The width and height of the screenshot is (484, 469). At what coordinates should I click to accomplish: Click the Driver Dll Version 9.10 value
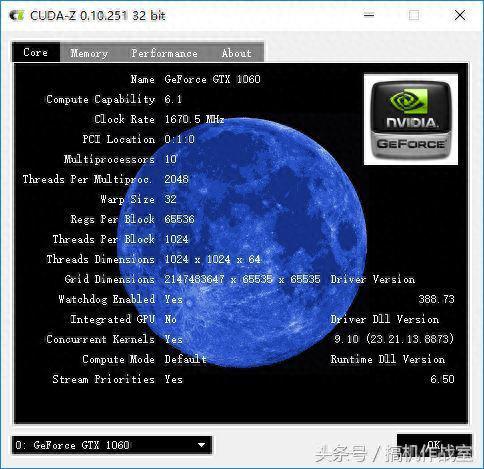pos(394,339)
